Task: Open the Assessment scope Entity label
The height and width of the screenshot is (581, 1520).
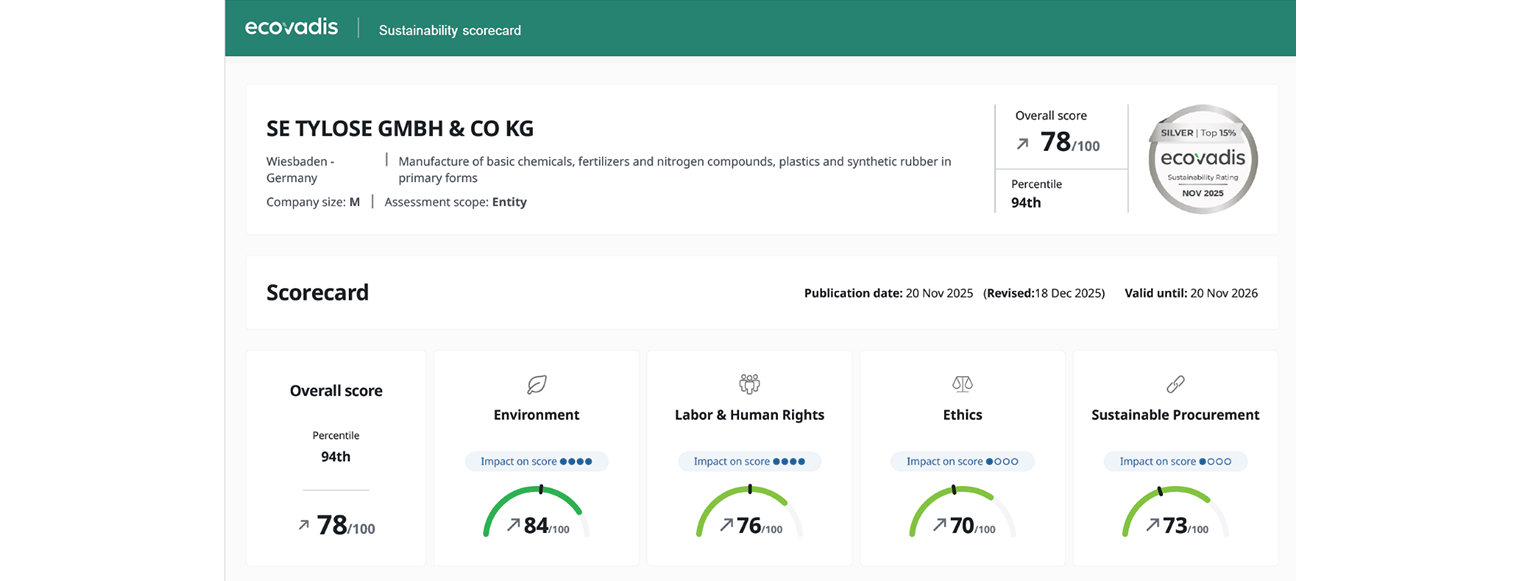Action: [456, 201]
